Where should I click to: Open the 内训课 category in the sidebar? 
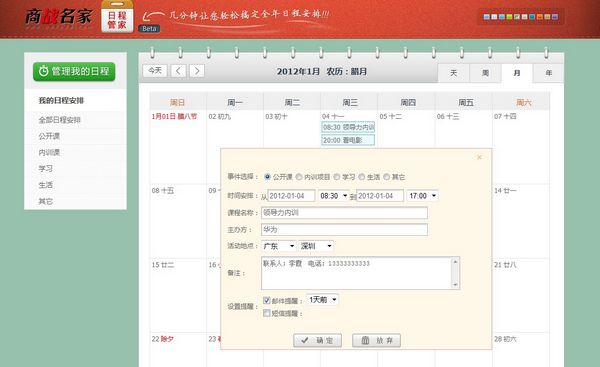pos(49,152)
